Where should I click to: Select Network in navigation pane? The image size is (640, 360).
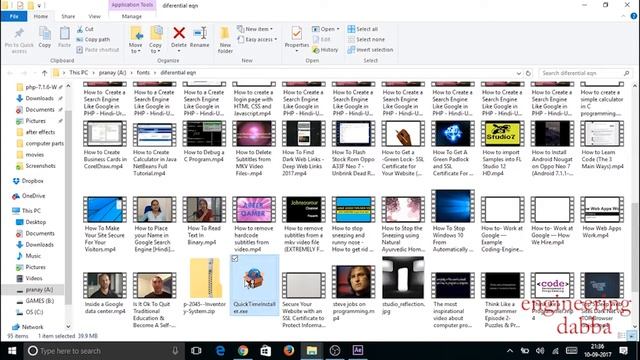[x=33, y=327]
